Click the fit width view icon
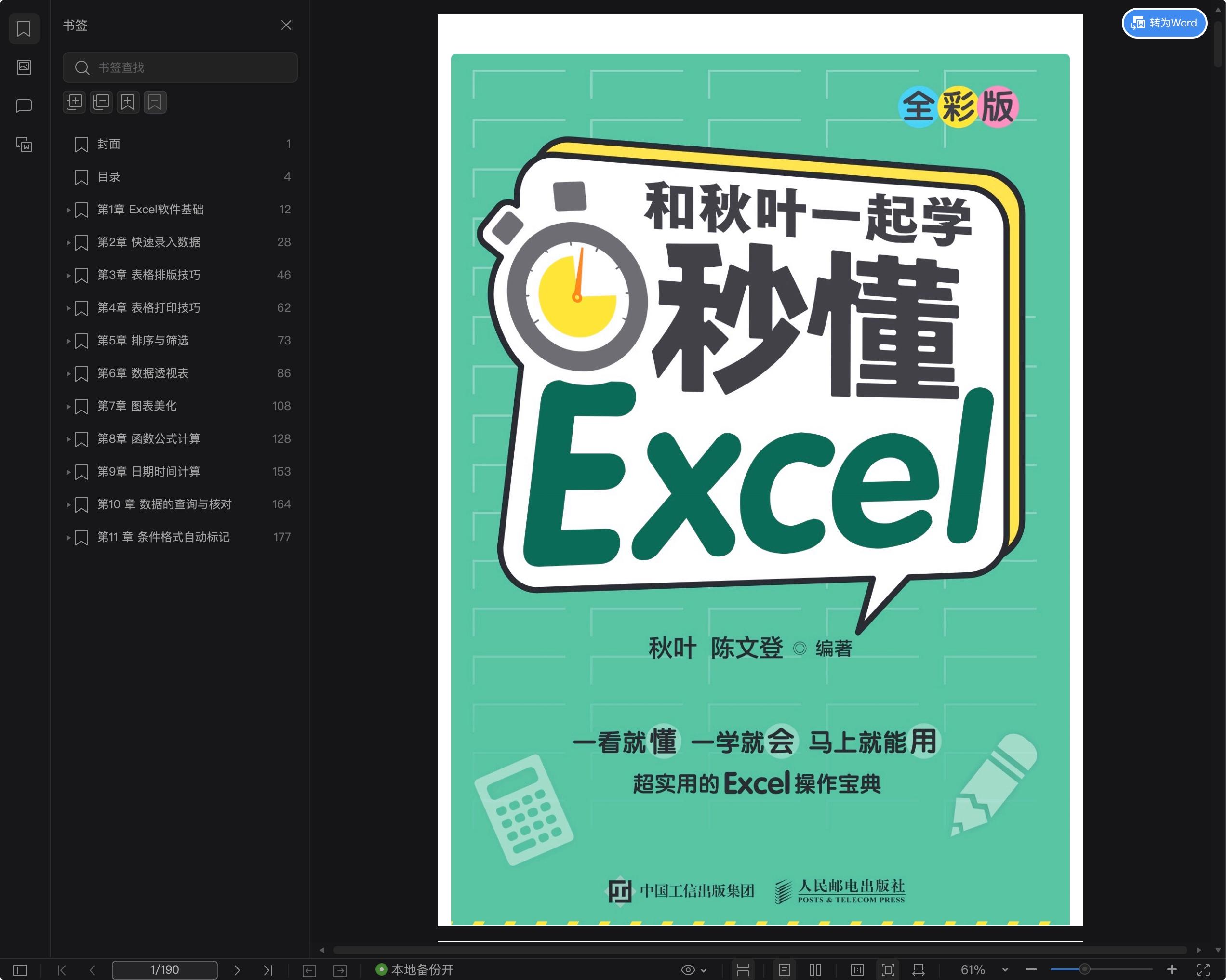1226x980 pixels. 919,970
